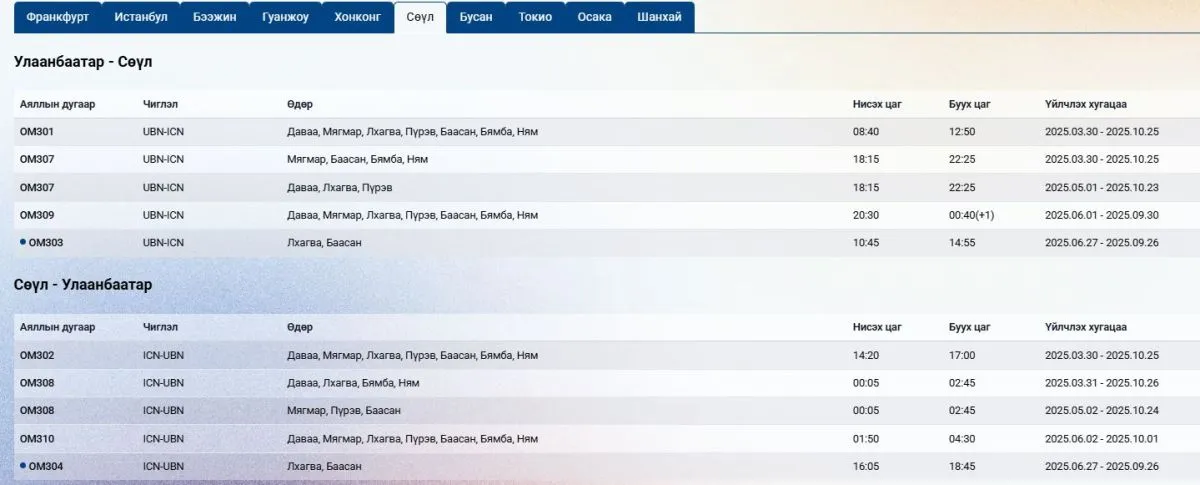Click OM301 route UBN-ICN
Screen dimensions: 1200x485
point(164,132)
